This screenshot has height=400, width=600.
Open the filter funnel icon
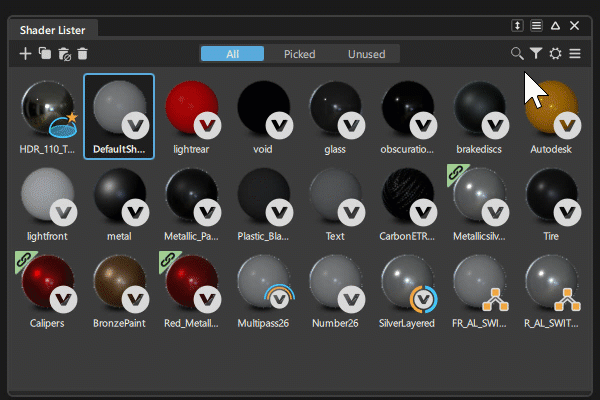click(x=536, y=54)
